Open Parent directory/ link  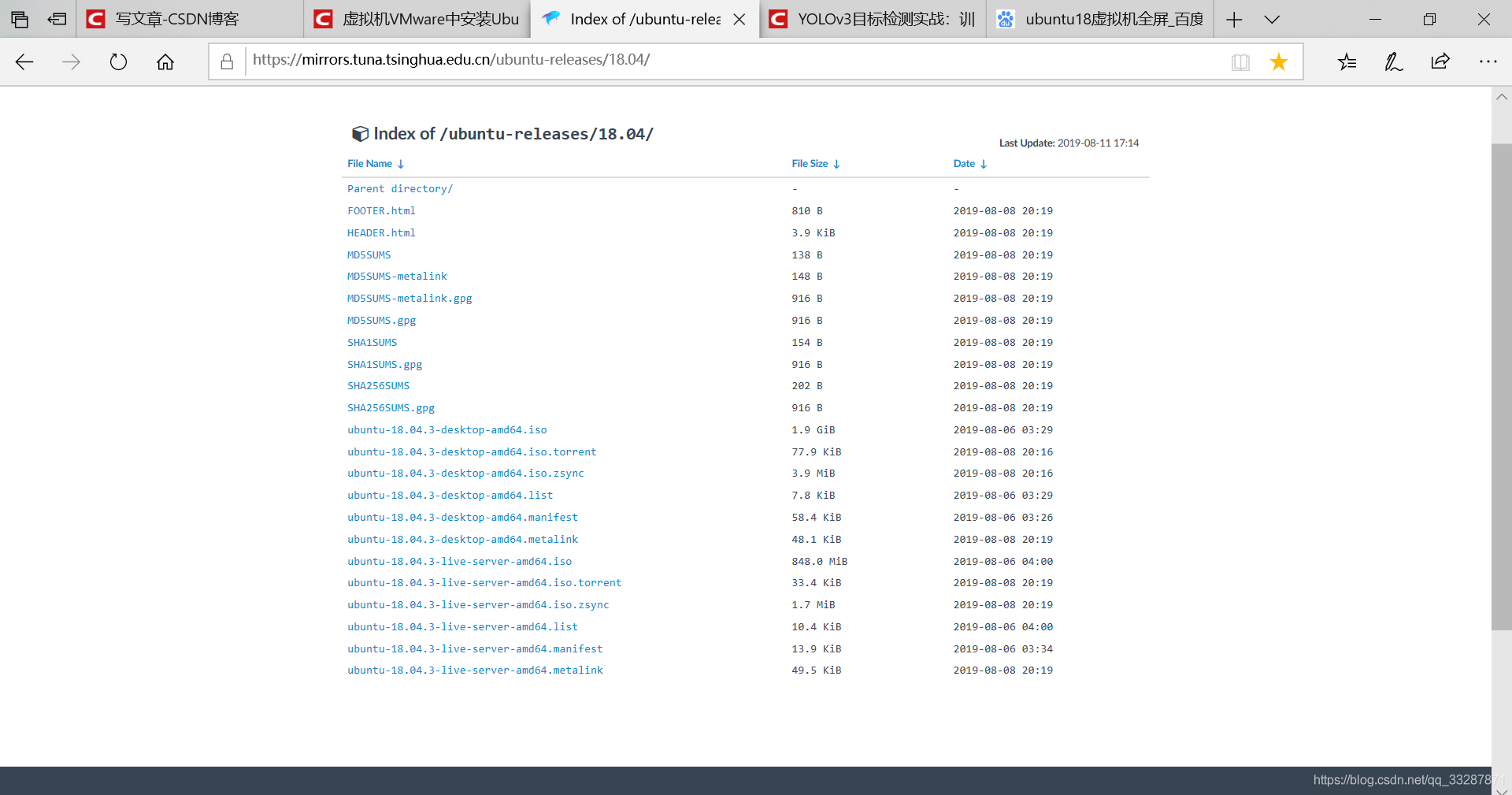[400, 189]
